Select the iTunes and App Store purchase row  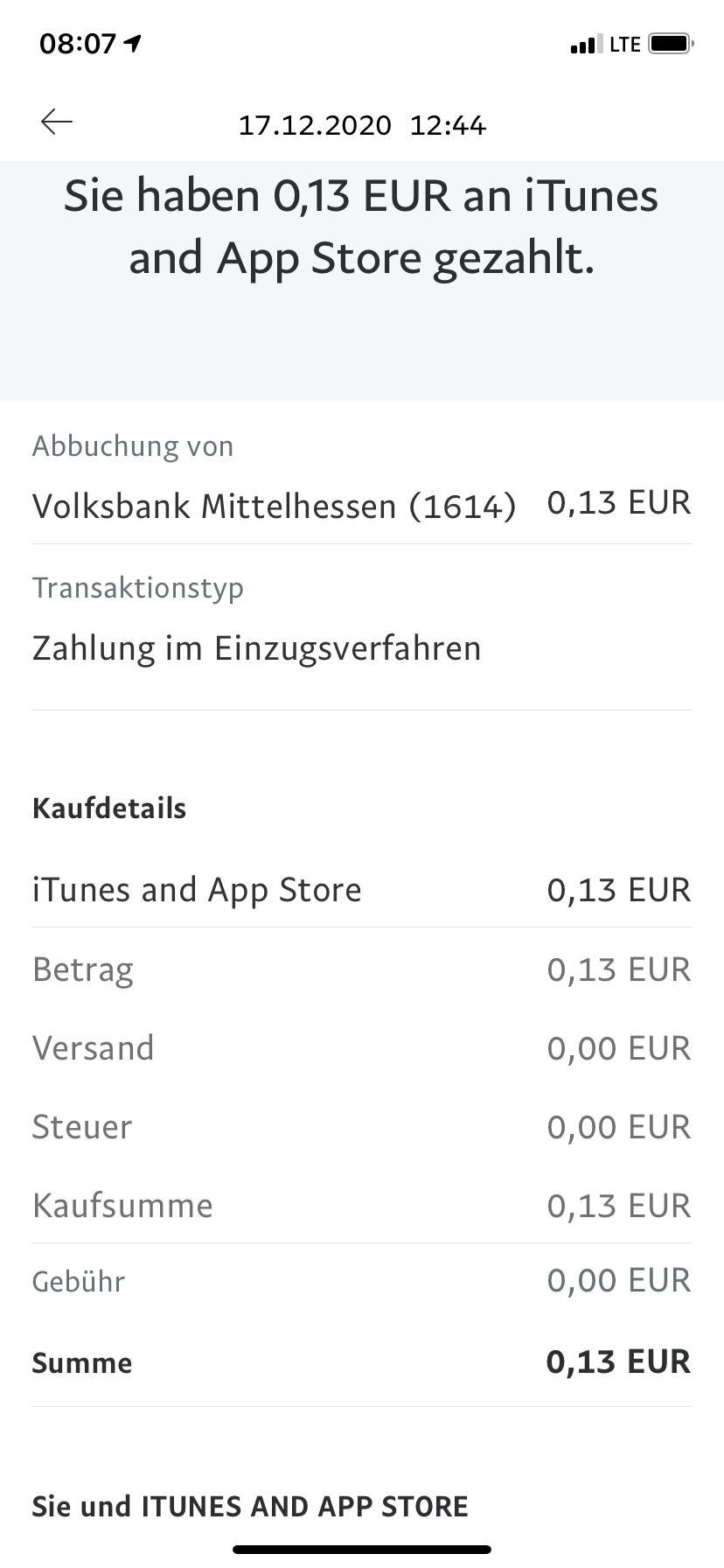coord(362,890)
